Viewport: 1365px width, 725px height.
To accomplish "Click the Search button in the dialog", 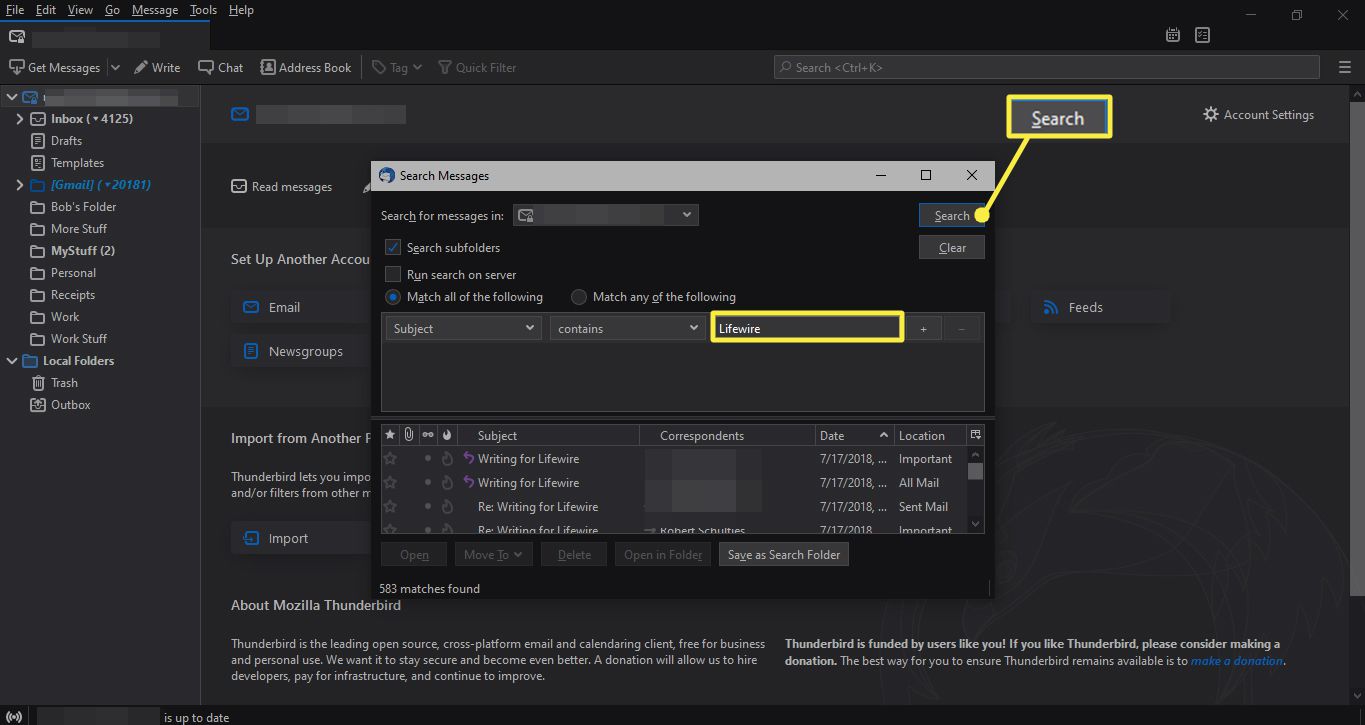I will (952, 215).
